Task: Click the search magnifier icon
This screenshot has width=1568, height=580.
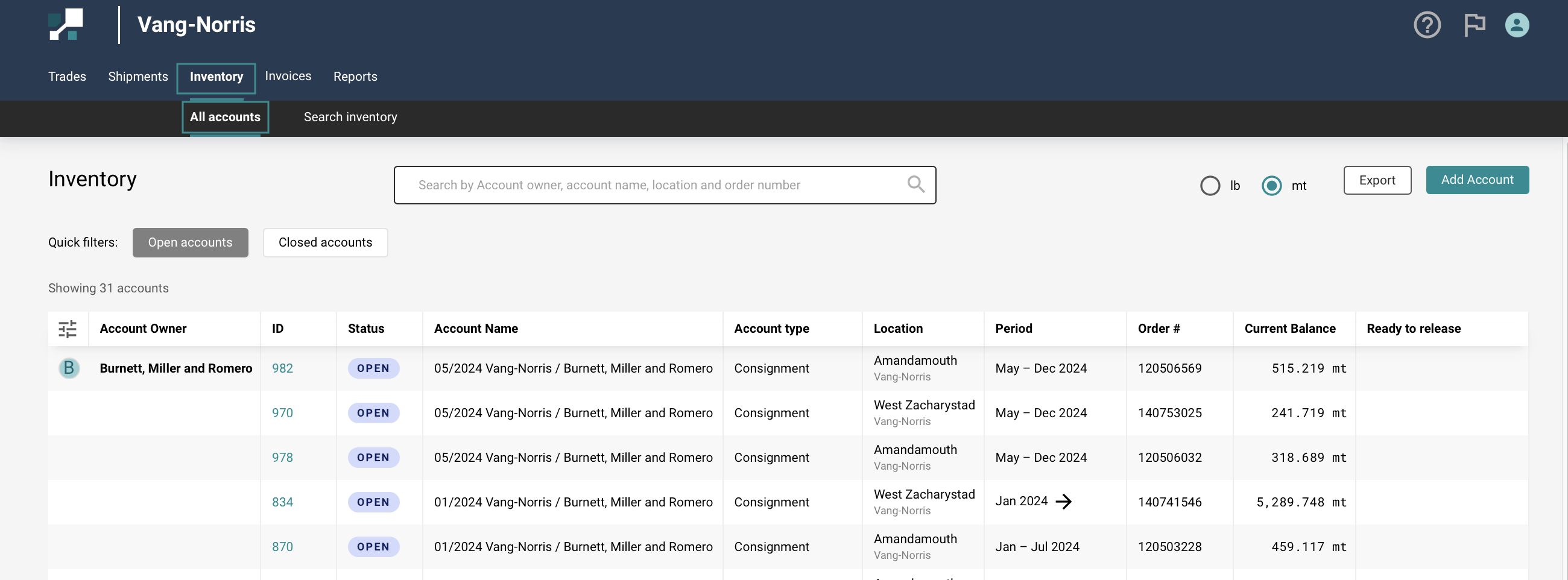Action: pyautogui.click(x=915, y=184)
